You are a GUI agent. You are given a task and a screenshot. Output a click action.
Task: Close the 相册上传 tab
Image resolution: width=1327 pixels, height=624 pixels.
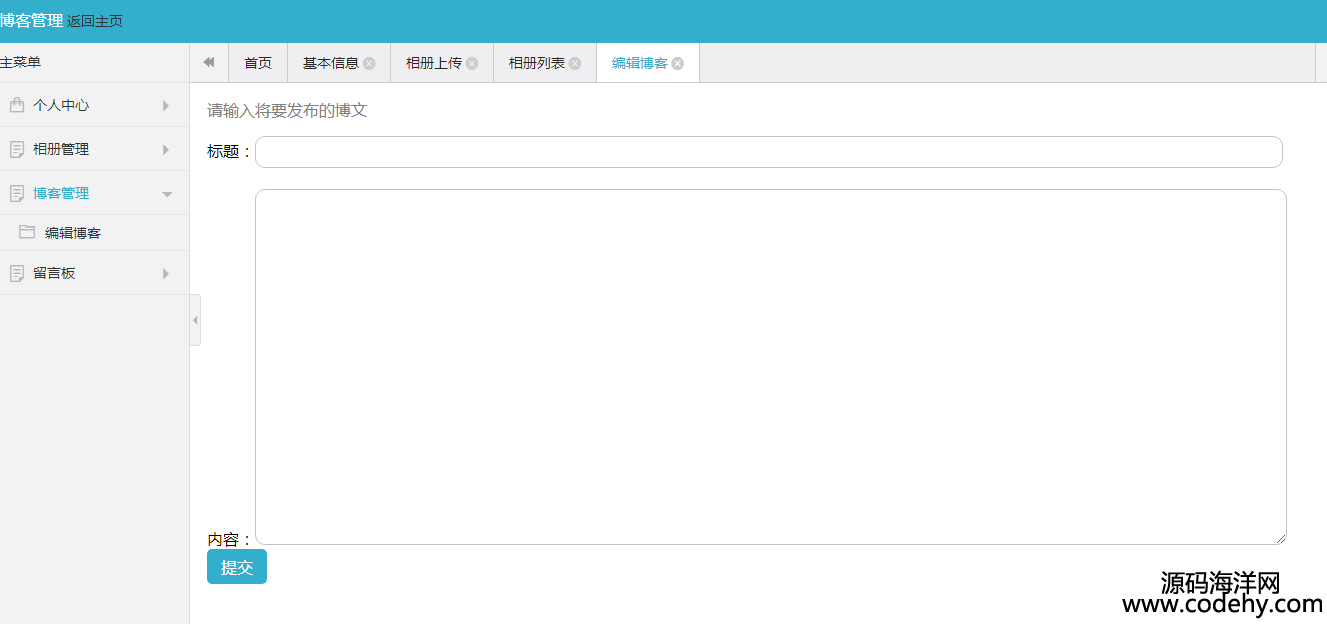click(472, 63)
